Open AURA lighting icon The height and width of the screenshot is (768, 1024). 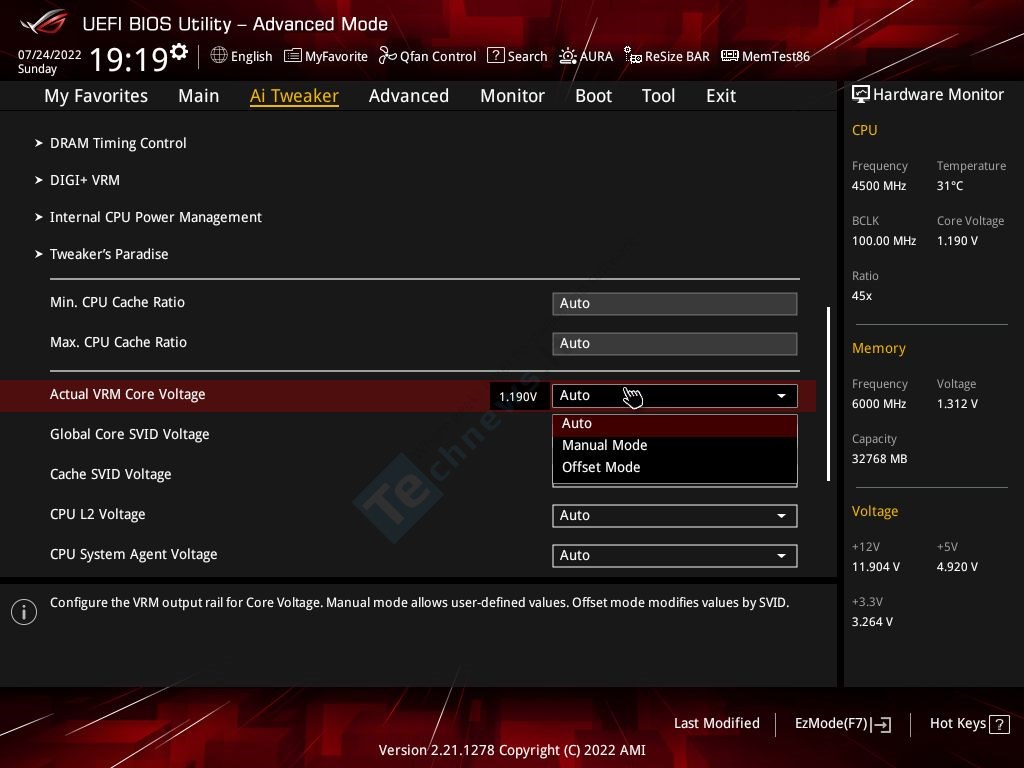568,56
